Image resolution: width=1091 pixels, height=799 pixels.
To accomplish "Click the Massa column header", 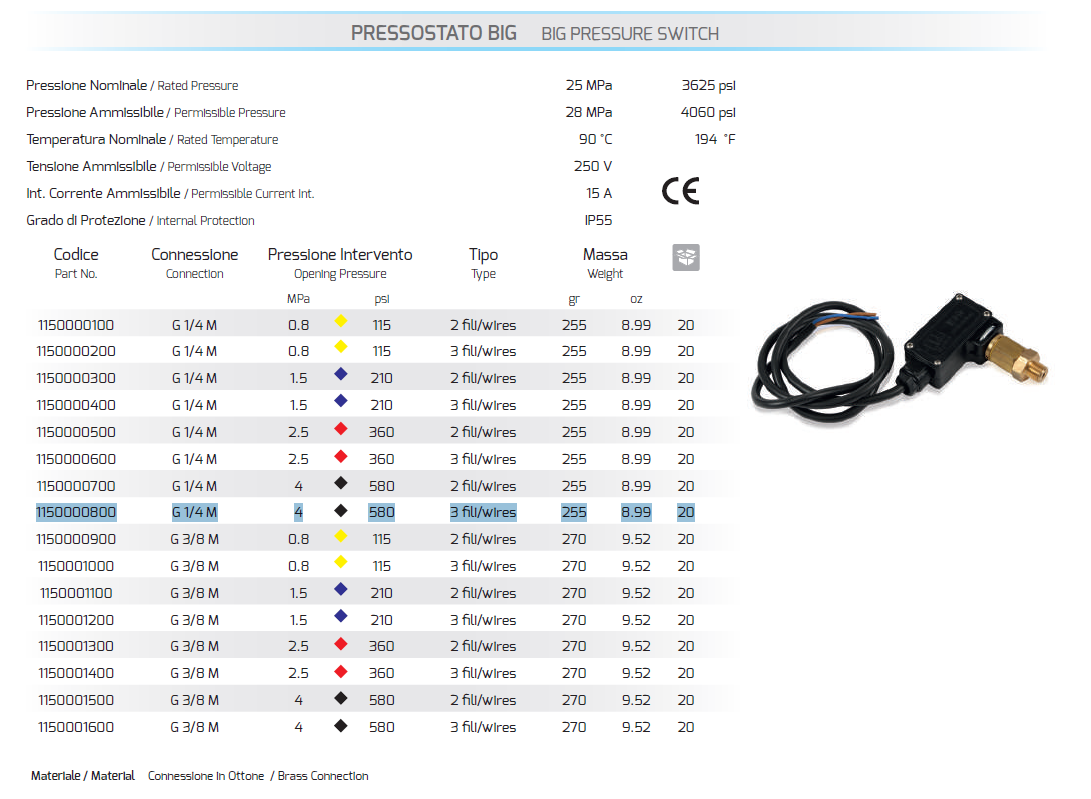I will (x=605, y=255).
